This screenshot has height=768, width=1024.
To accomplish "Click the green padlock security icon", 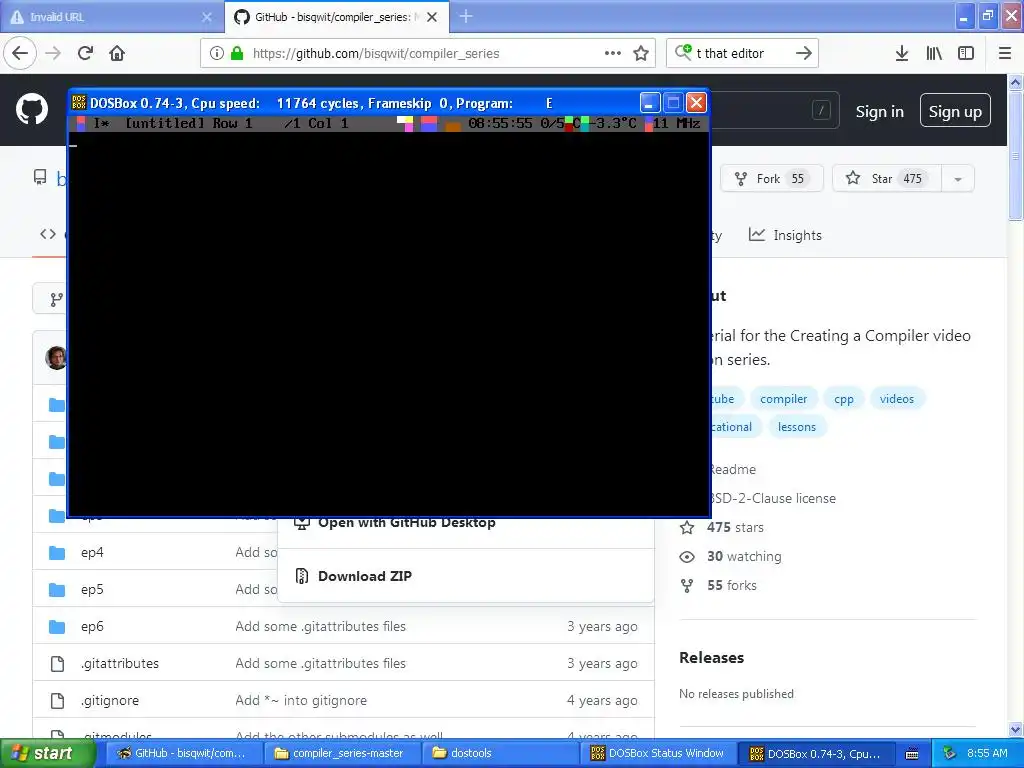I will point(237,53).
